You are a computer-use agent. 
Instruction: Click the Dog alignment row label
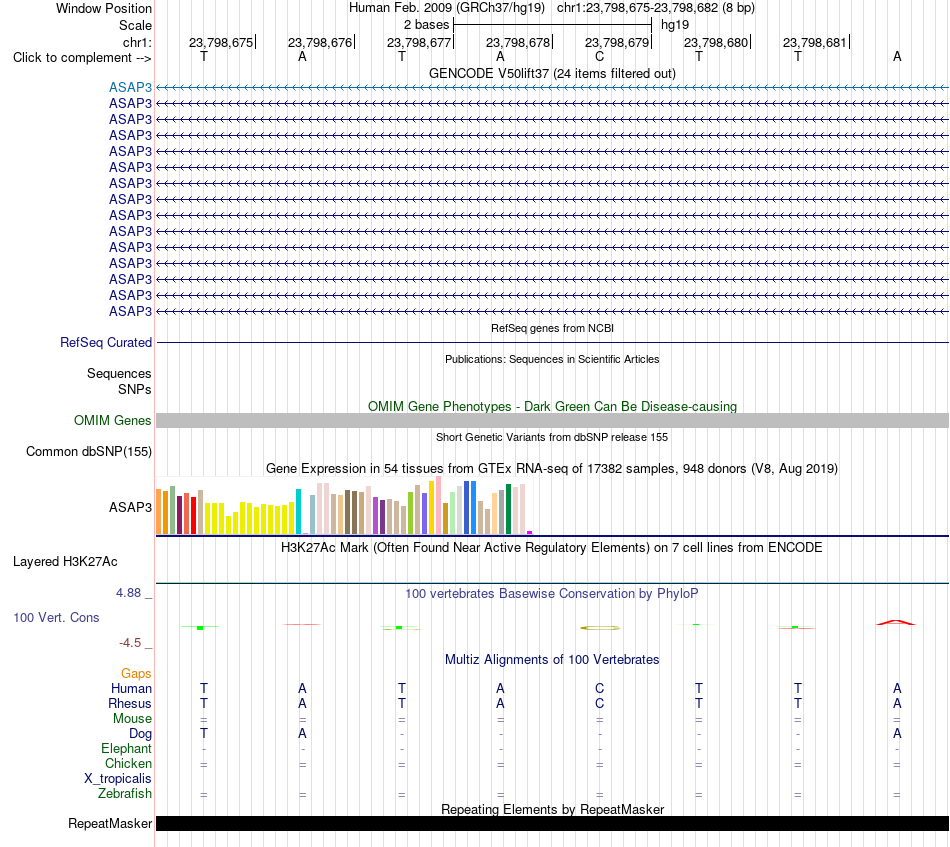pos(140,734)
